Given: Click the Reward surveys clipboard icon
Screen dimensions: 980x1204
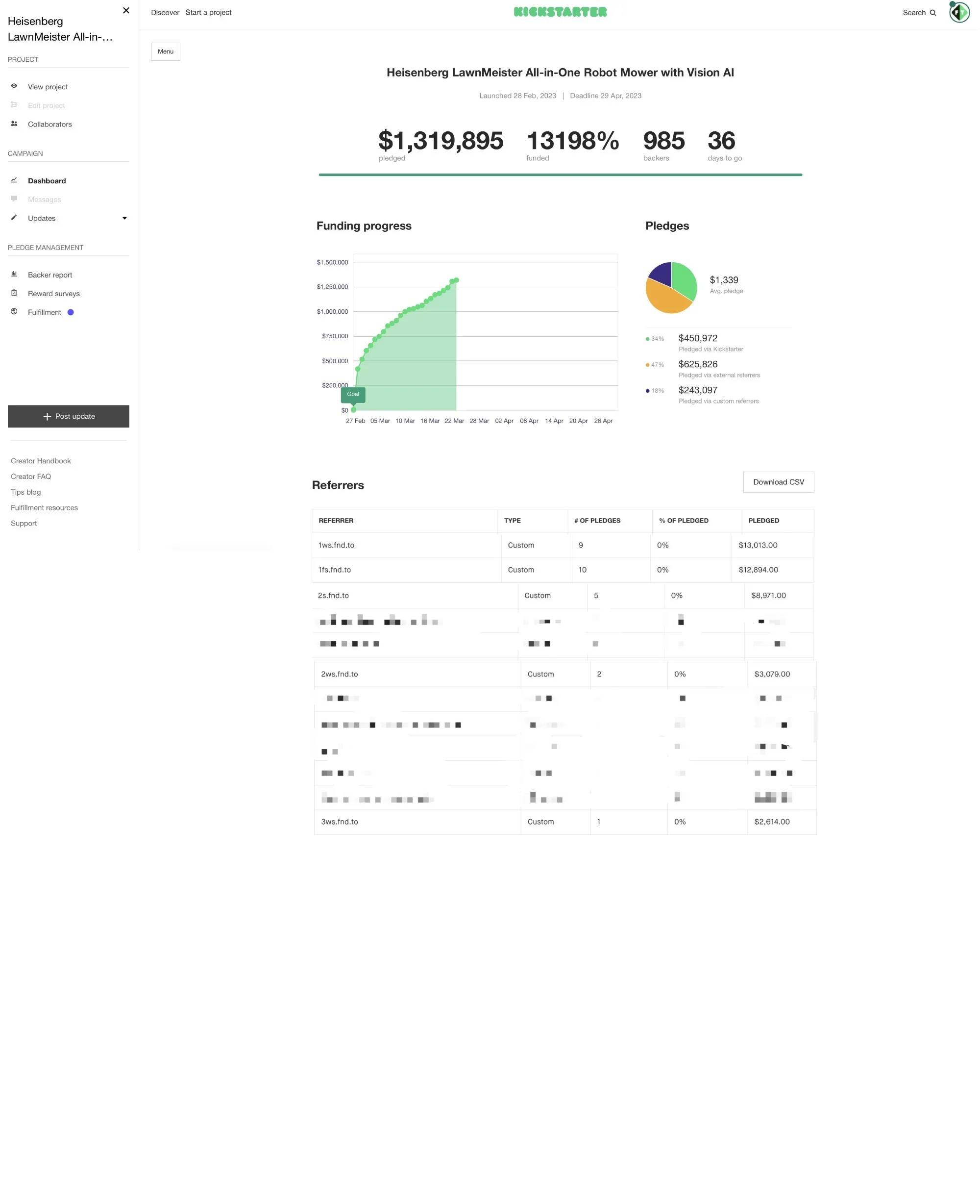Looking at the screenshot, I should pos(14,293).
